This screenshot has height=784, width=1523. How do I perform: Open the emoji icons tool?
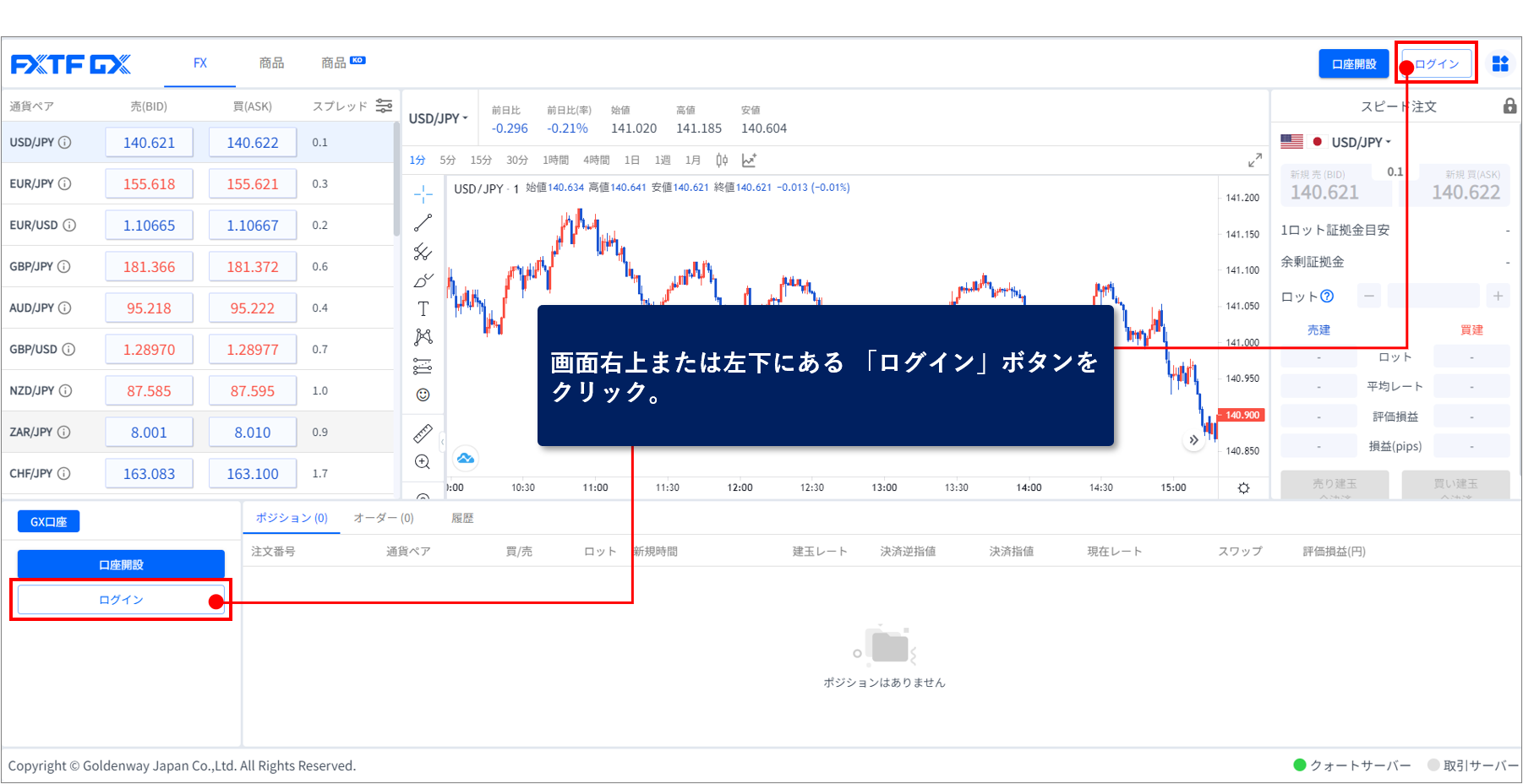[423, 395]
